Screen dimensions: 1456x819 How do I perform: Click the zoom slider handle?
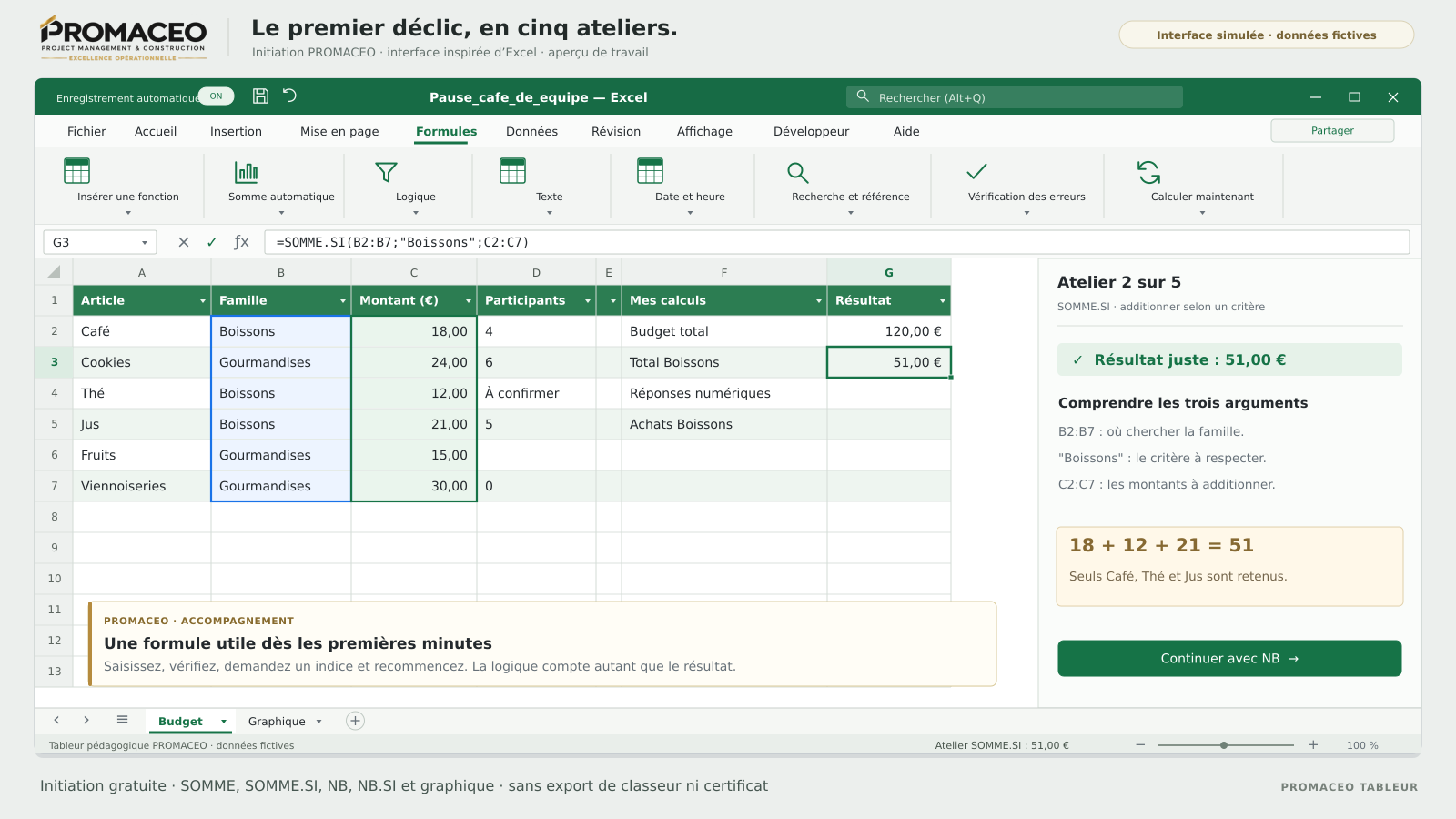(x=1224, y=745)
